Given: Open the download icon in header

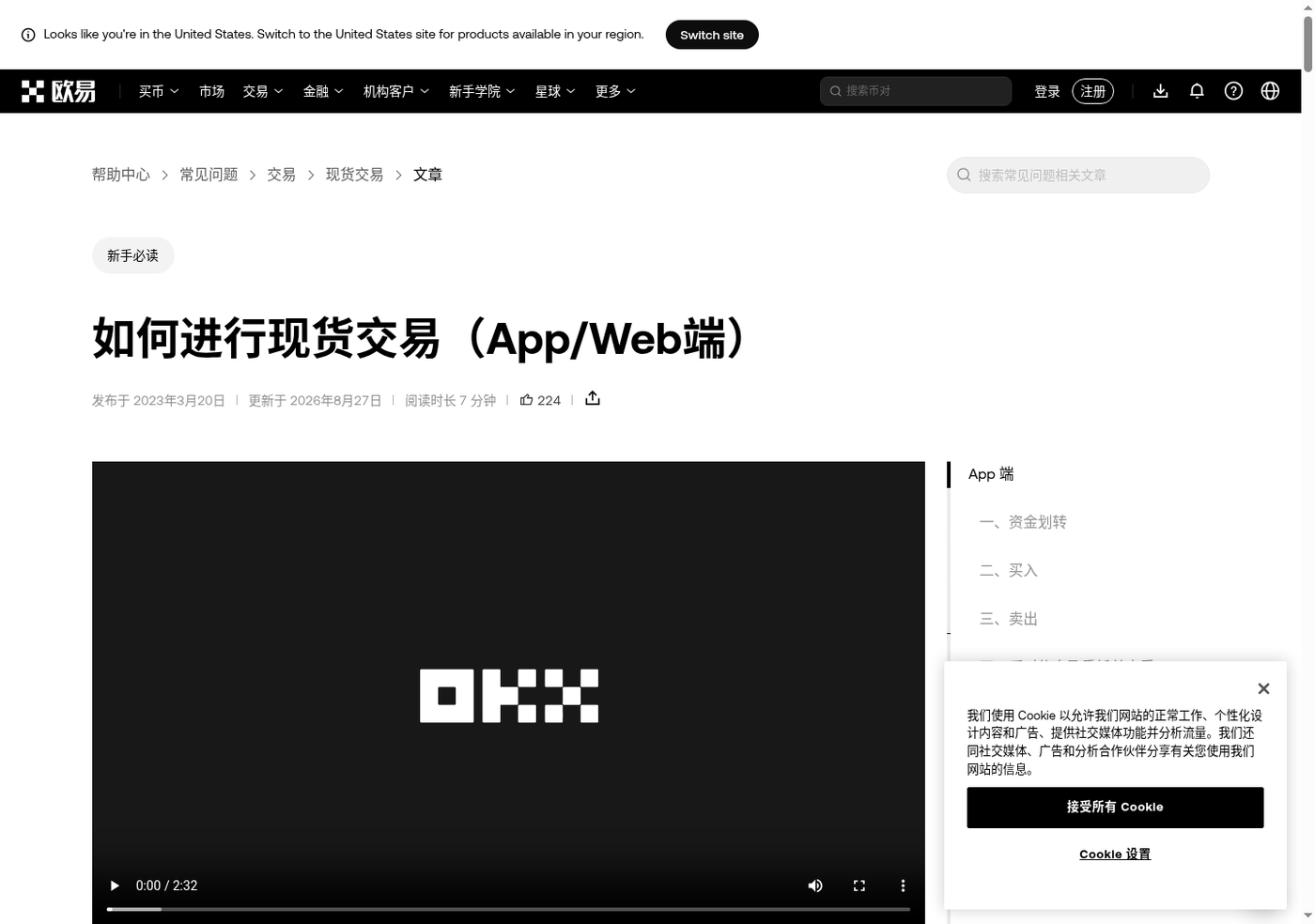Looking at the screenshot, I should [1161, 91].
